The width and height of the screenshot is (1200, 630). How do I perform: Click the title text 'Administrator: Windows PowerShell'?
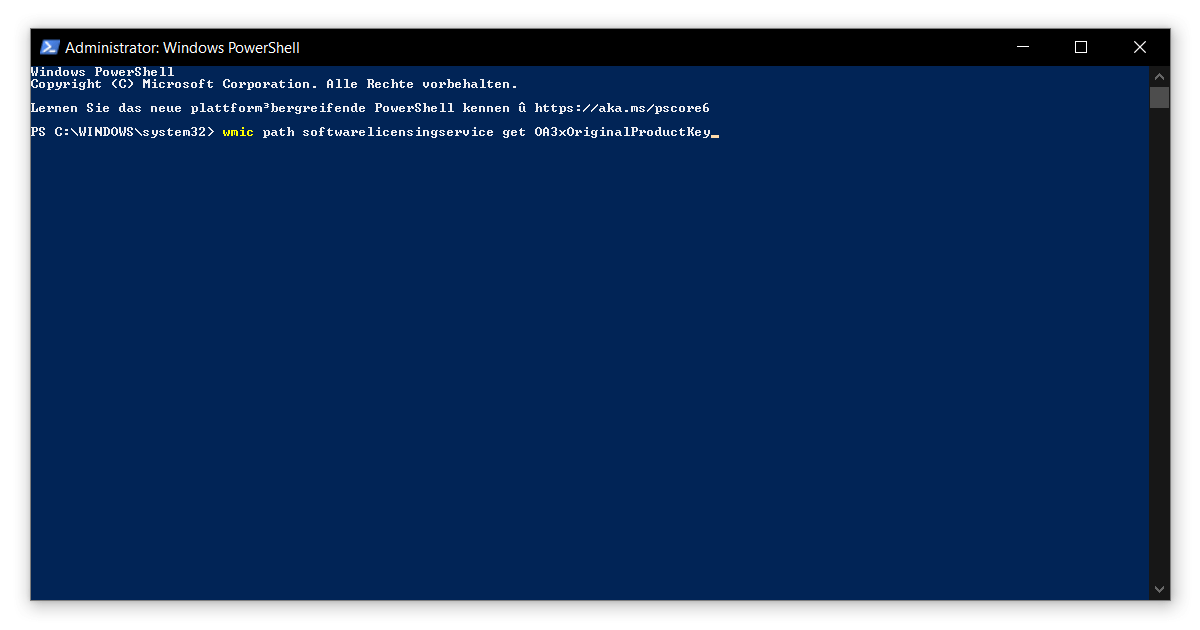click(x=182, y=47)
